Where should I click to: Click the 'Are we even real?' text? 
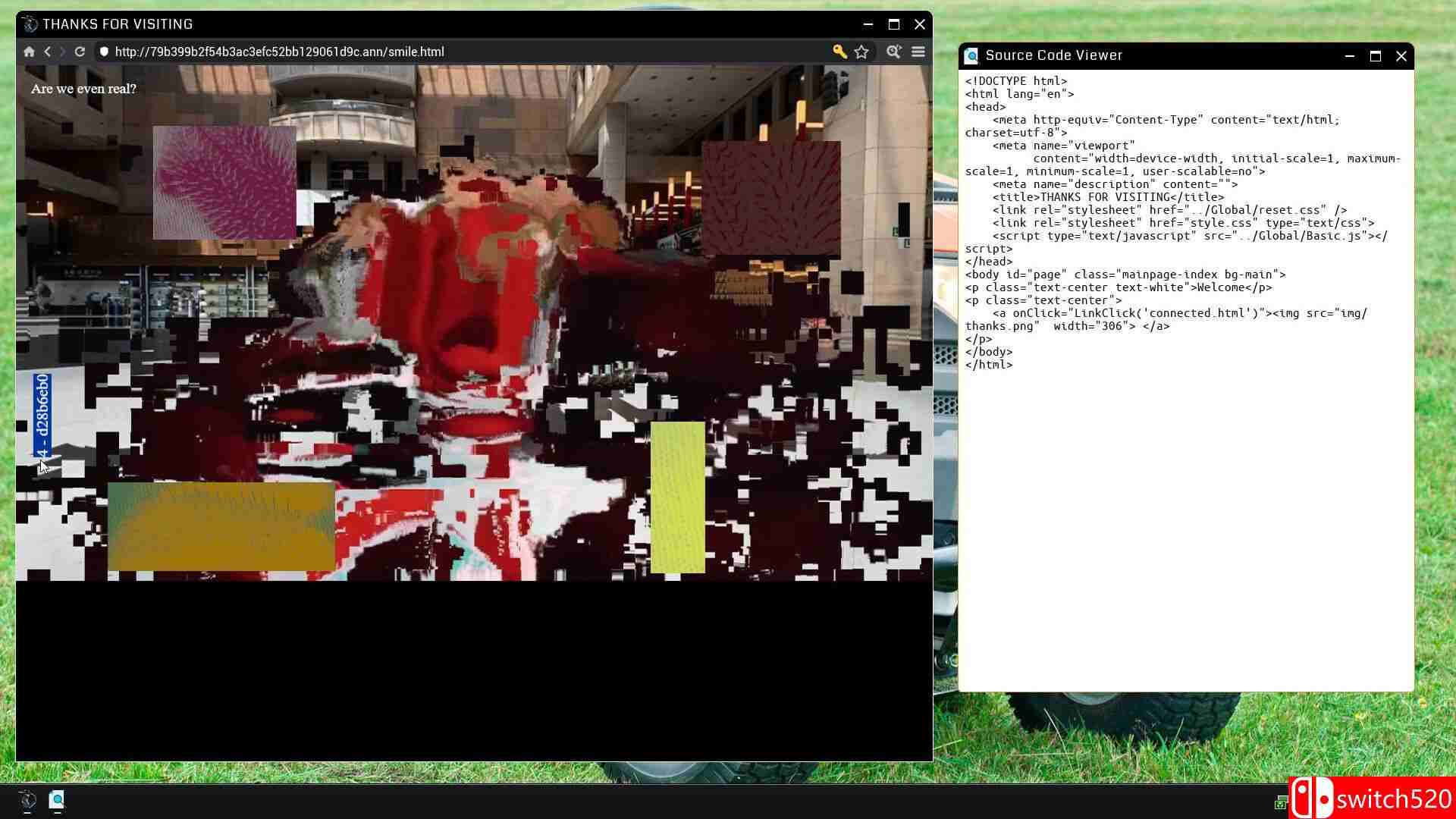coord(83,89)
